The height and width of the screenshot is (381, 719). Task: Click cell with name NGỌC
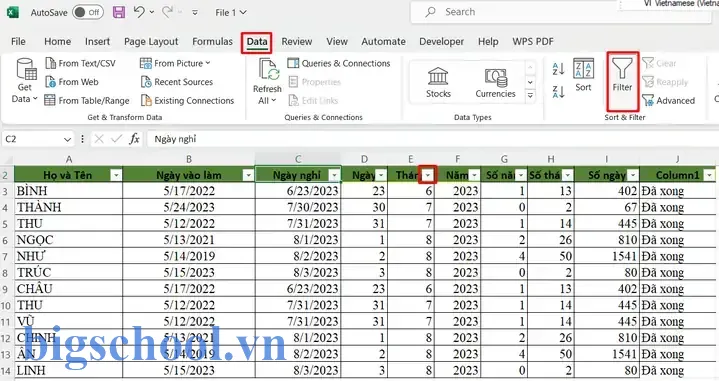point(68,240)
